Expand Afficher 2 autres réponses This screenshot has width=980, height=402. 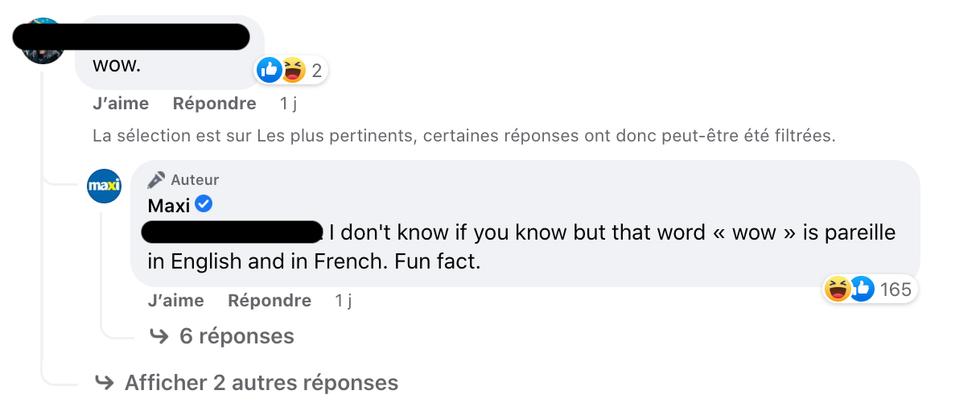click(261, 382)
